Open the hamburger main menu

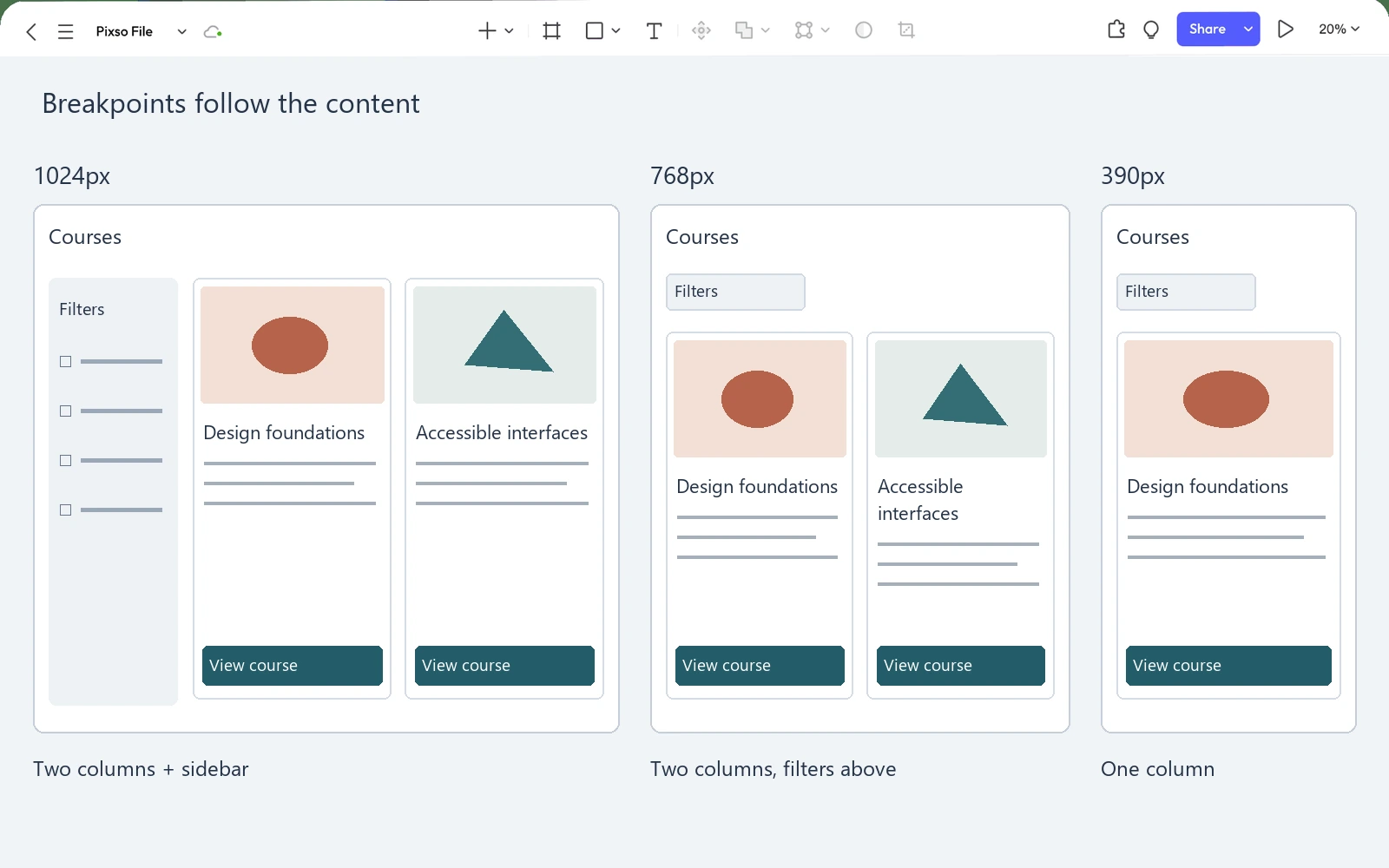(x=65, y=32)
